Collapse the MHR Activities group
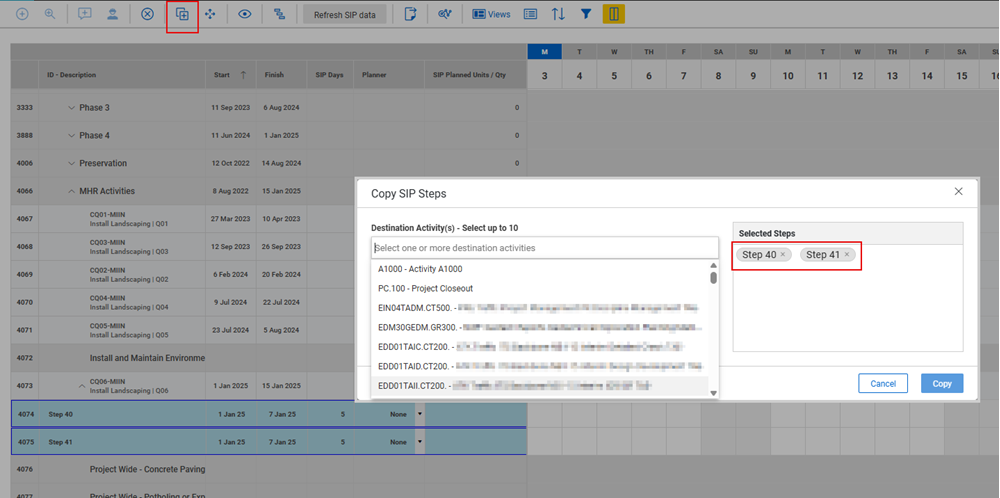The image size is (1000, 498). (x=71, y=191)
